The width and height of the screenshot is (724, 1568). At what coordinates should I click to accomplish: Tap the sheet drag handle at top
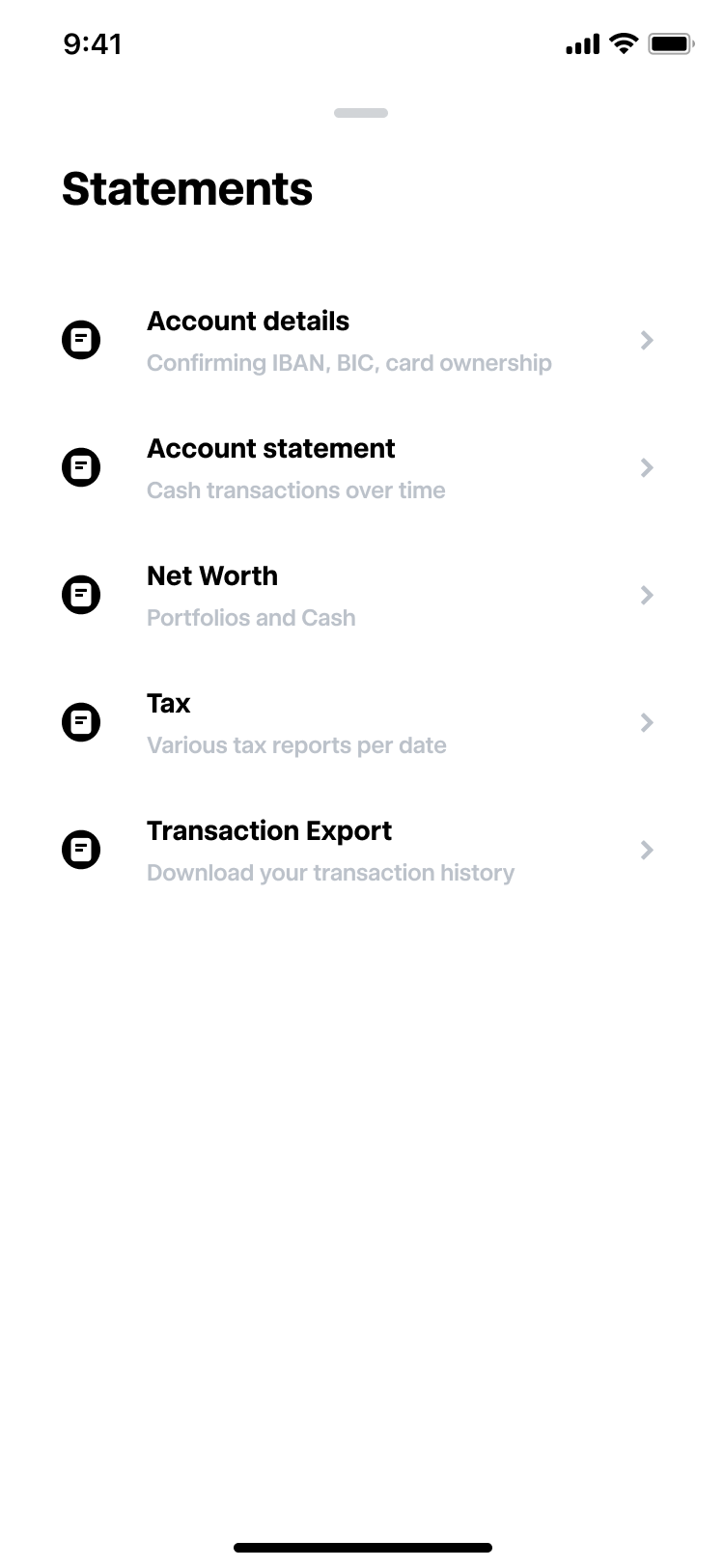(x=361, y=113)
